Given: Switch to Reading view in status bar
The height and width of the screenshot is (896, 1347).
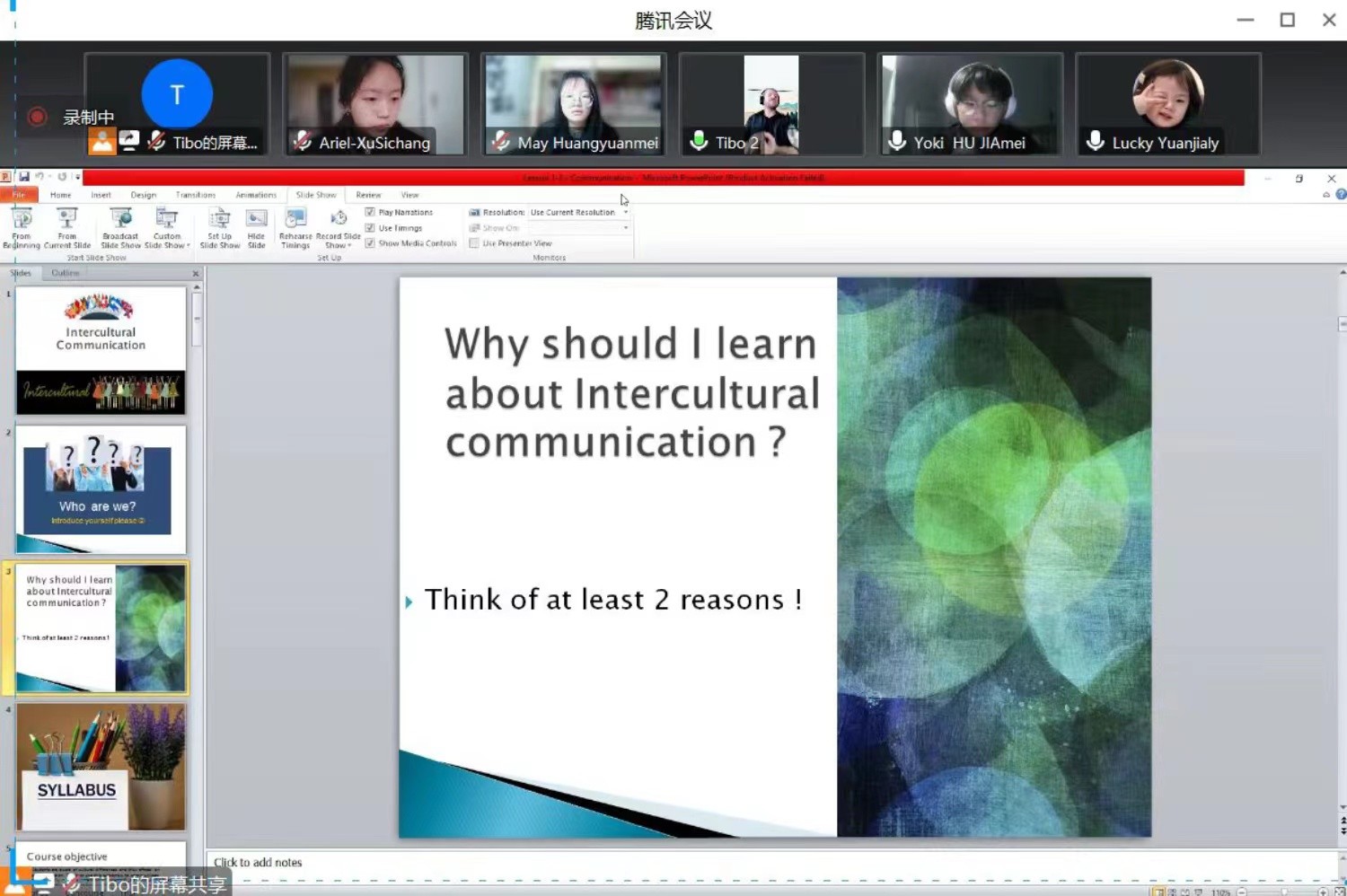Looking at the screenshot, I should (x=1185, y=892).
